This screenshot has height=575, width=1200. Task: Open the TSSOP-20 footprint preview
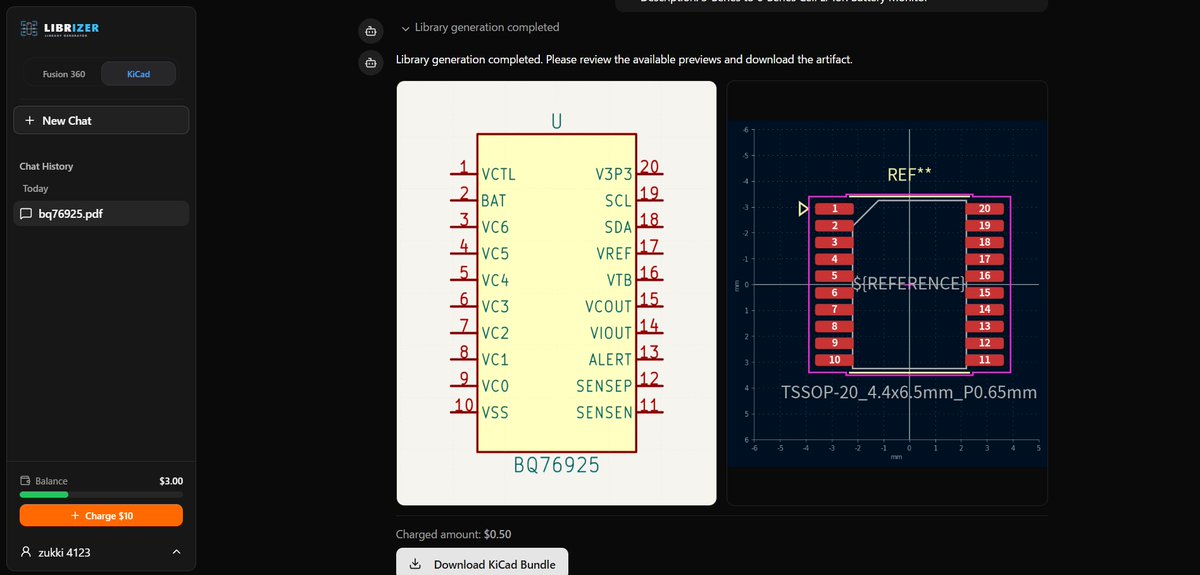pos(887,293)
